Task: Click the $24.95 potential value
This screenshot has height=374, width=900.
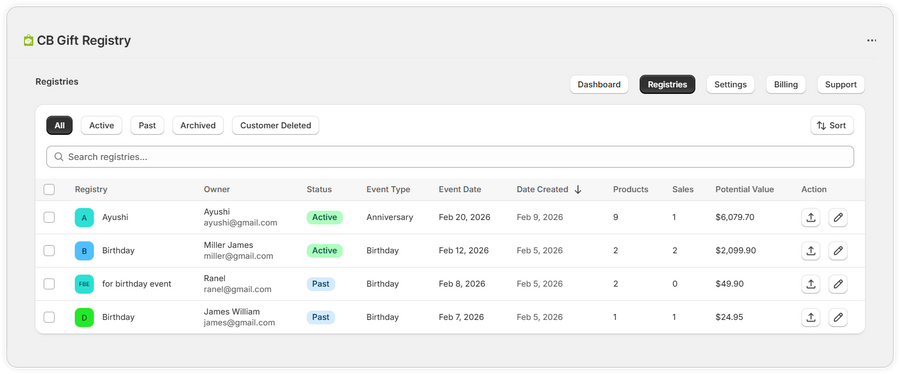Action: coord(730,317)
